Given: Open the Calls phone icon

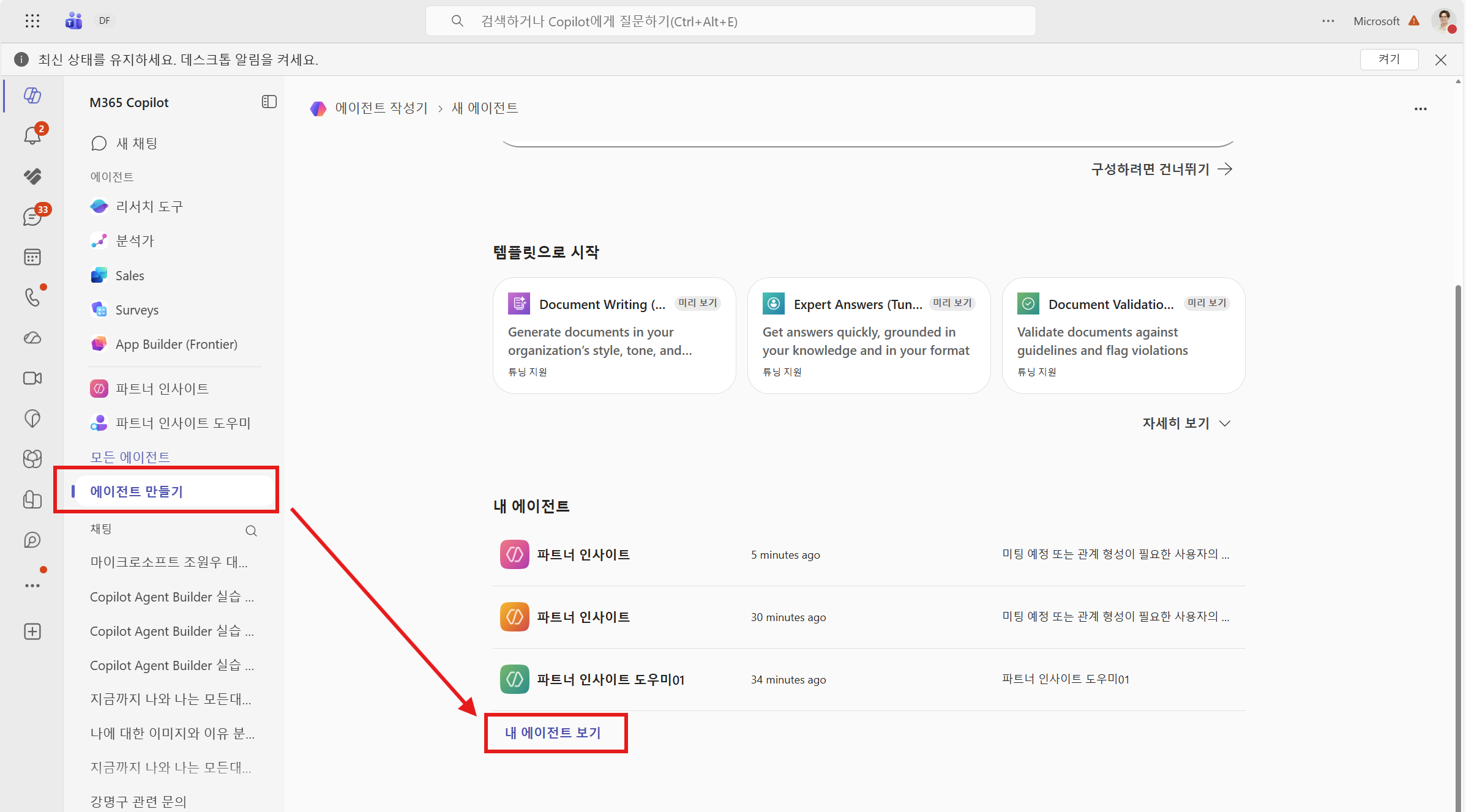Looking at the screenshot, I should pos(32,297).
